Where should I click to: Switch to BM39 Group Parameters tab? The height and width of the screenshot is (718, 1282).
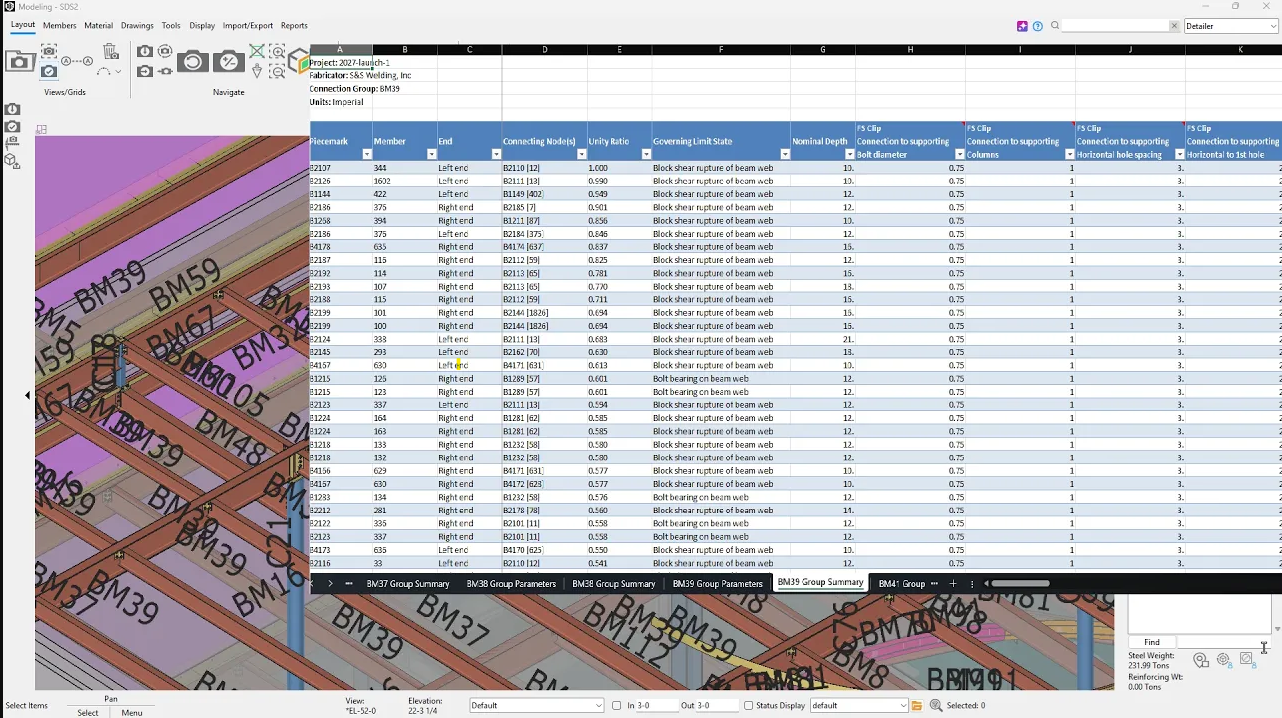click(717, 584)
